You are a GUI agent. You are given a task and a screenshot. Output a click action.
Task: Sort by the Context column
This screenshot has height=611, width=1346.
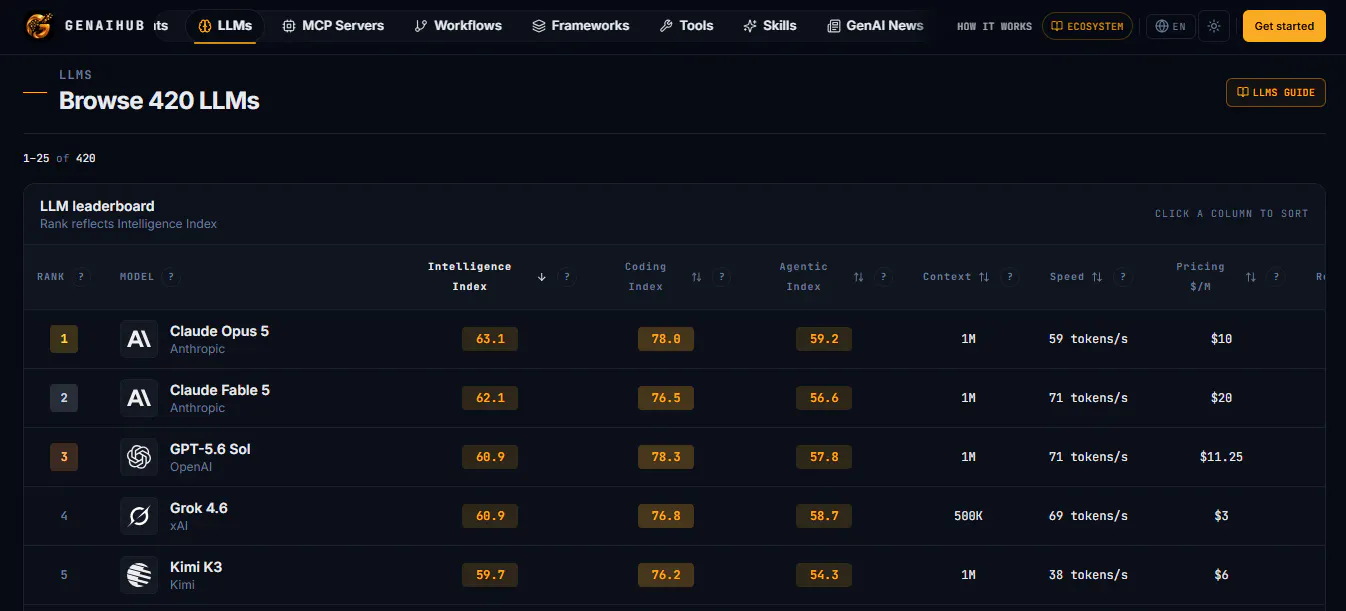[x=956, y=277]
